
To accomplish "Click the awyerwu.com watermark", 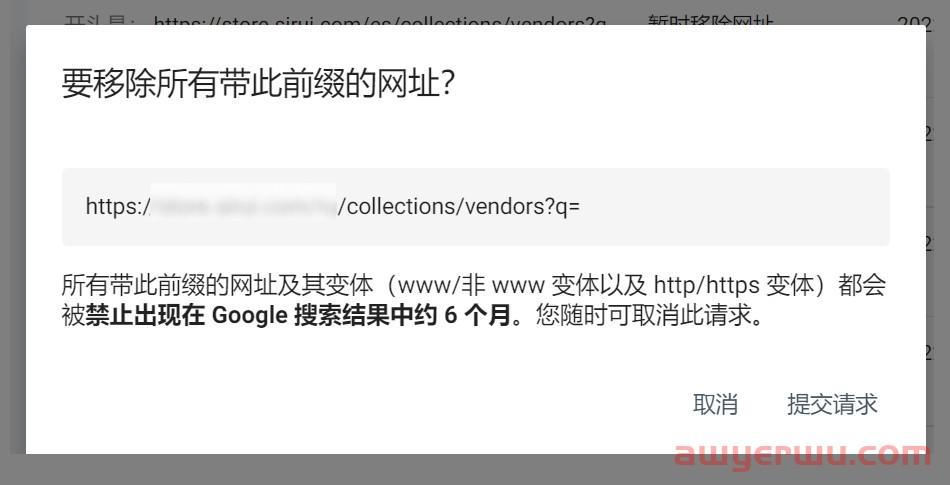I will click(803, 457).
